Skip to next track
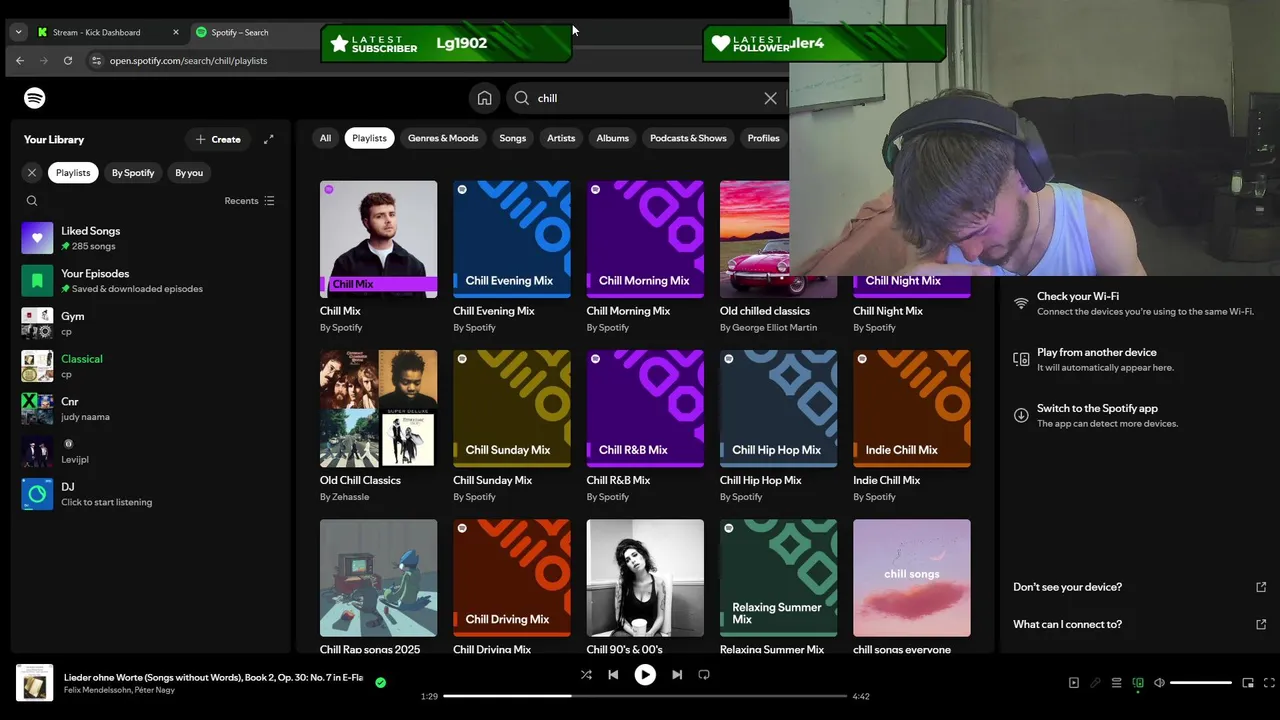 677,675
